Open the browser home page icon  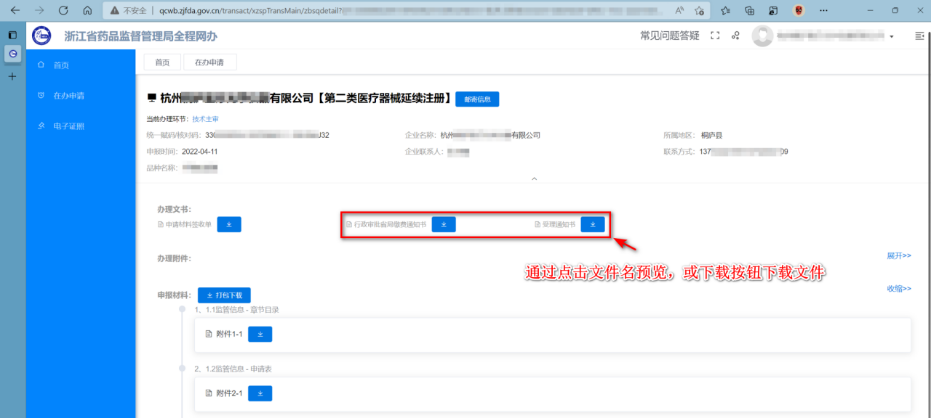pyautogui.click(x=88, y=10)
